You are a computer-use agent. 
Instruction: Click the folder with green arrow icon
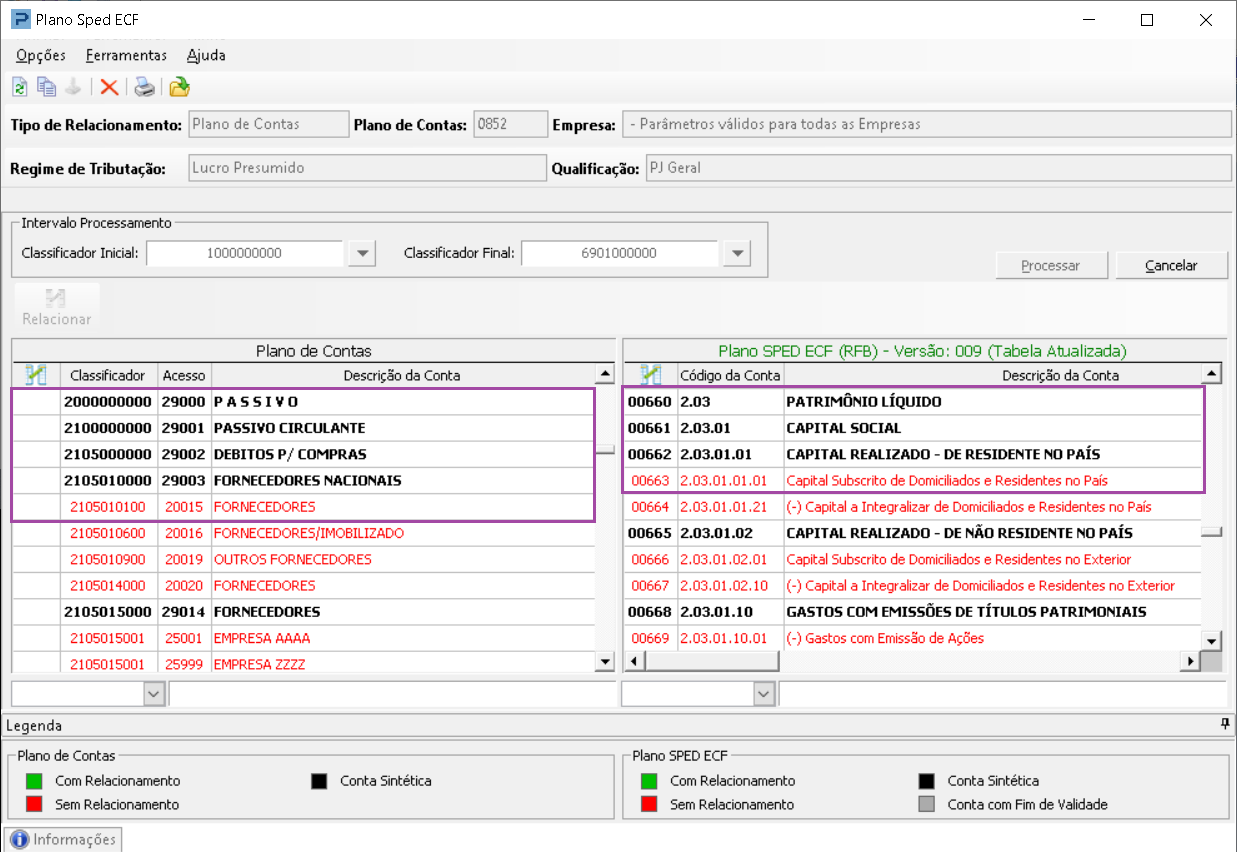point(179,87)
